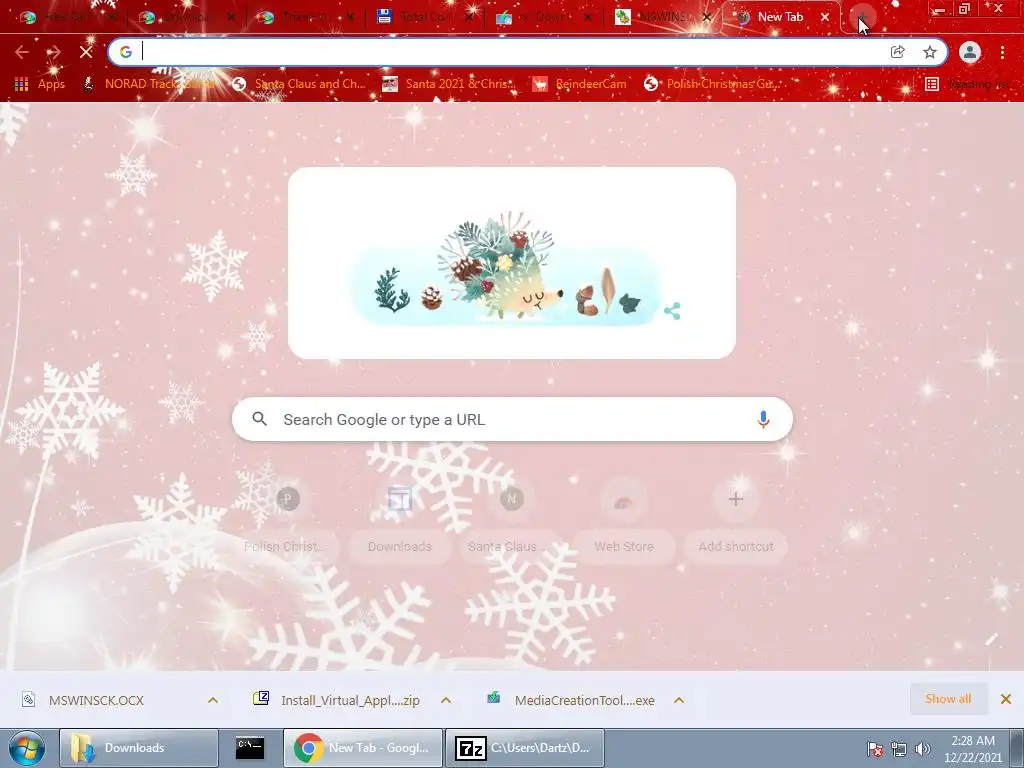Expand options for MSWINSCK.OCX download

(213, 700)
